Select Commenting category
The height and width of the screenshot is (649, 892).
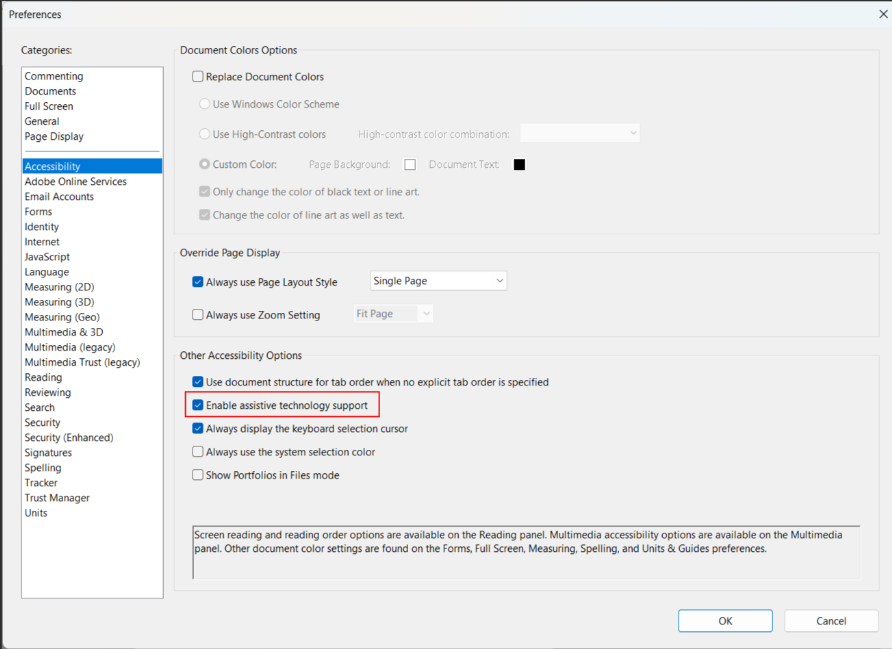click(x=92, y=76)
